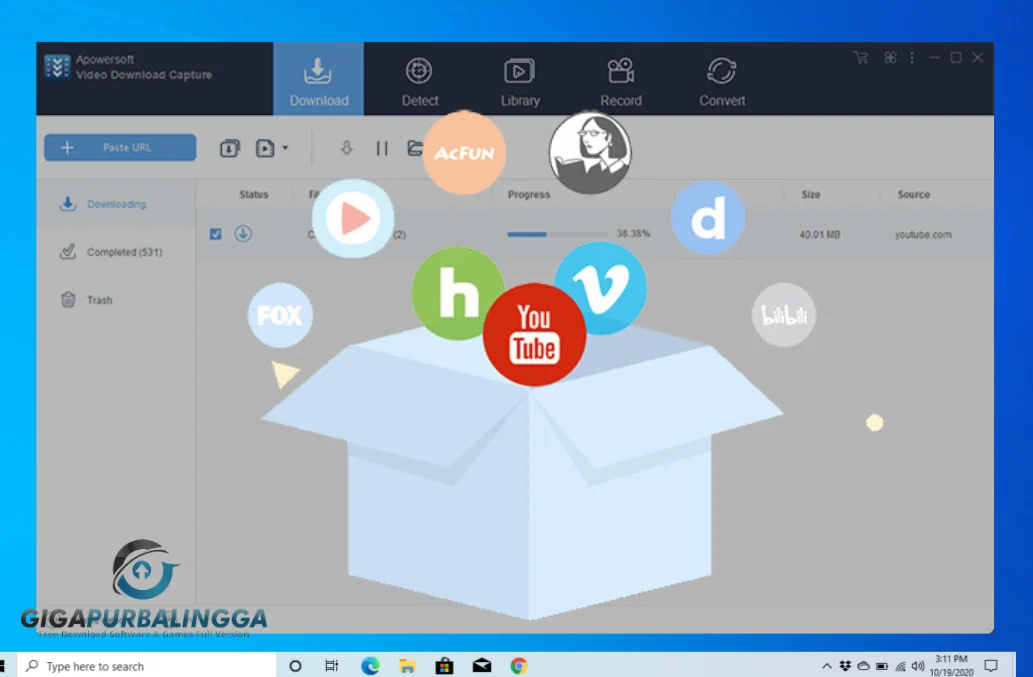Select Downloading in the sidebar

click(116, 203)
